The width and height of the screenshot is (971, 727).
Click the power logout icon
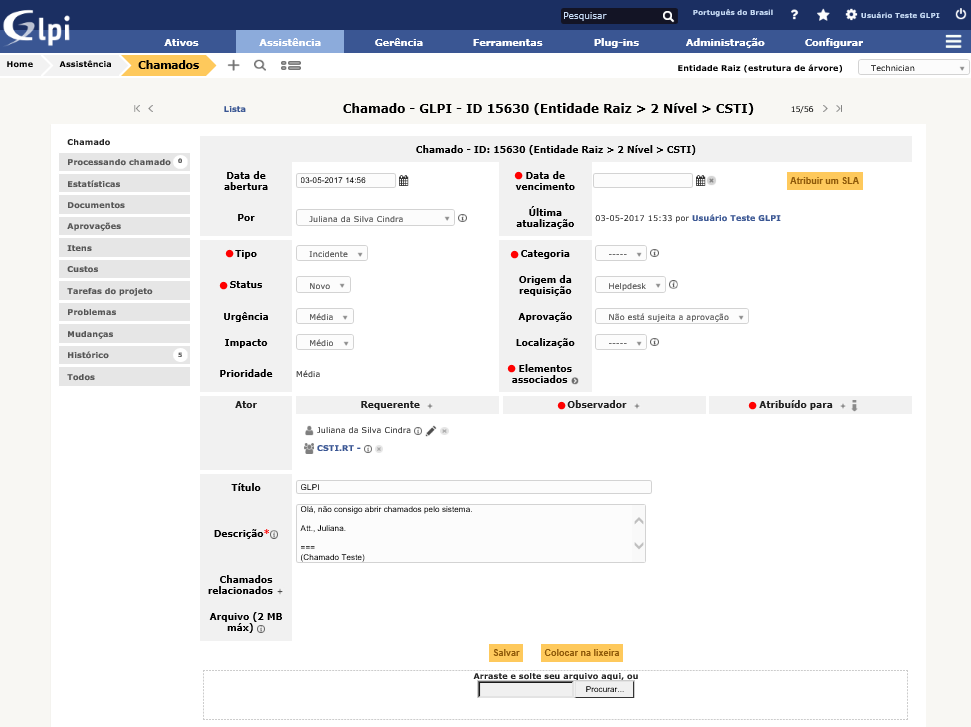pos(960,15)
